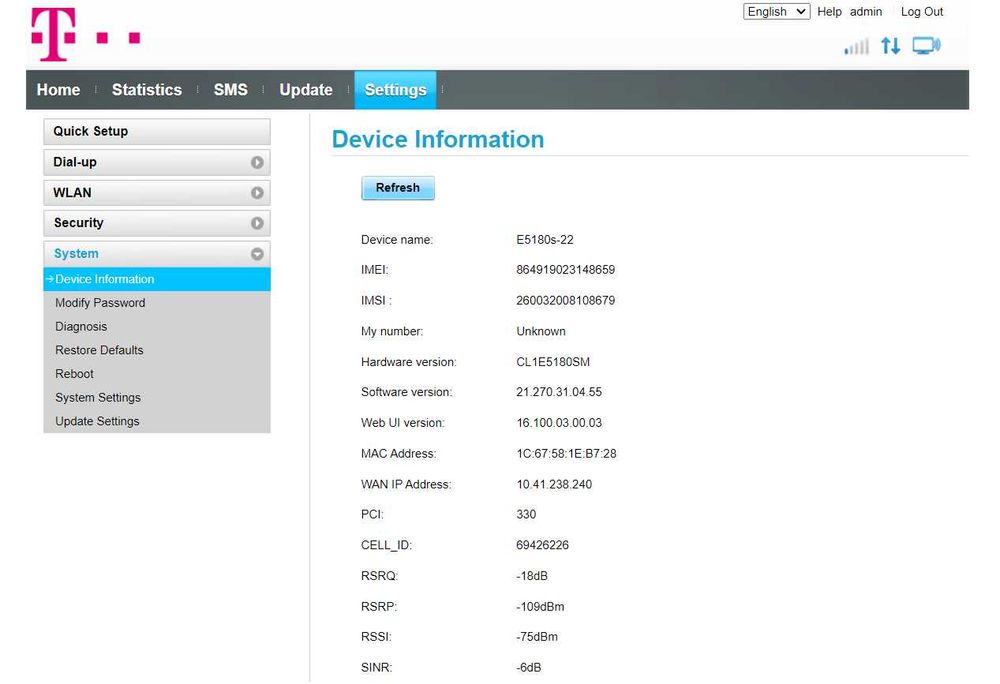Open the Reboot page

(74, 374)
